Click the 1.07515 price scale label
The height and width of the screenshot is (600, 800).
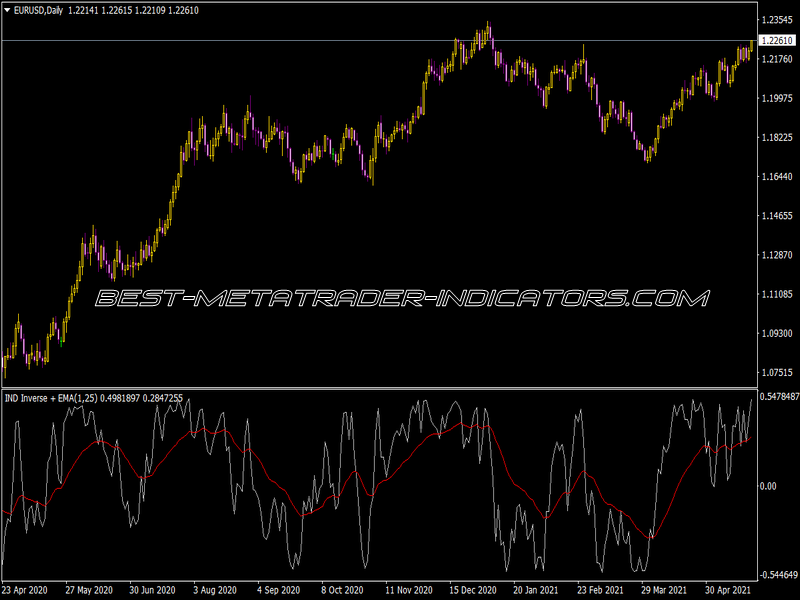[777, 372]
